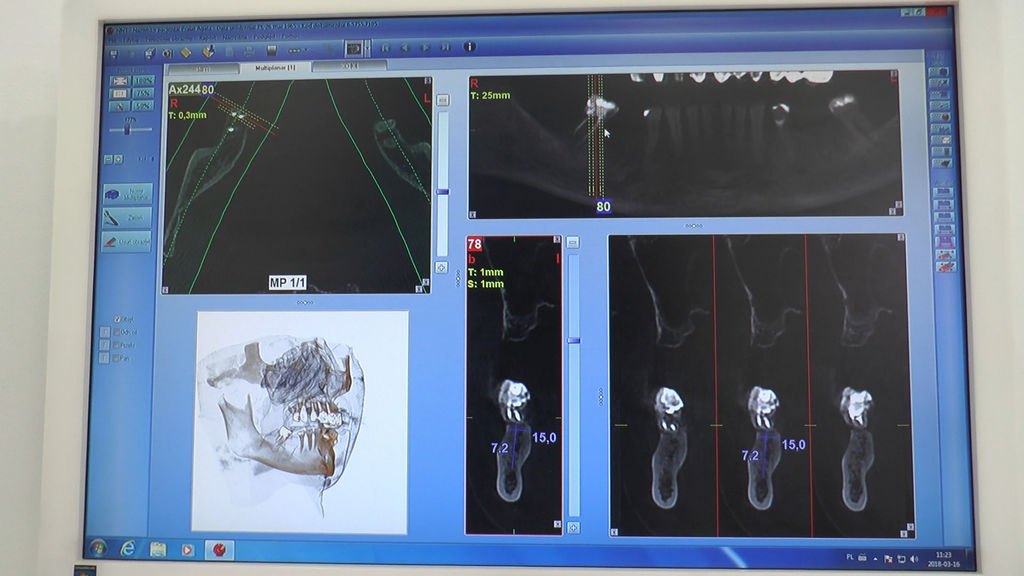This screenshot has height=576, width=1024.
Task: Open the dropdown arrow beside the view thumbnail
Action: coord(367,49)
